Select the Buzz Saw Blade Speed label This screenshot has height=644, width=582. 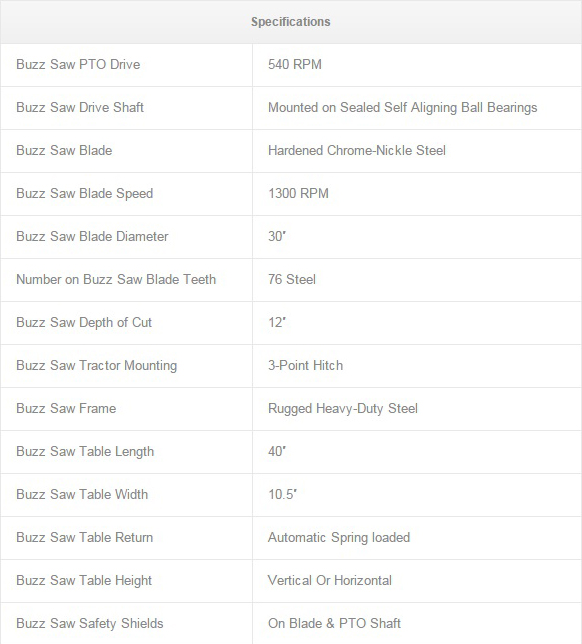85,193
